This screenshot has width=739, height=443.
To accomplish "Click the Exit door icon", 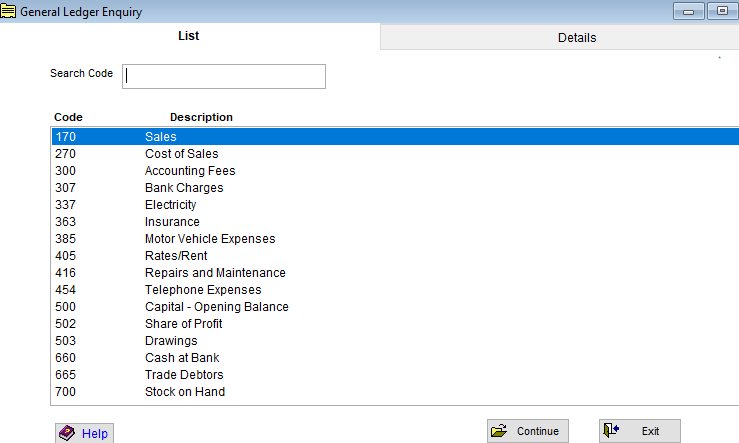I will [x=611, y=431].
